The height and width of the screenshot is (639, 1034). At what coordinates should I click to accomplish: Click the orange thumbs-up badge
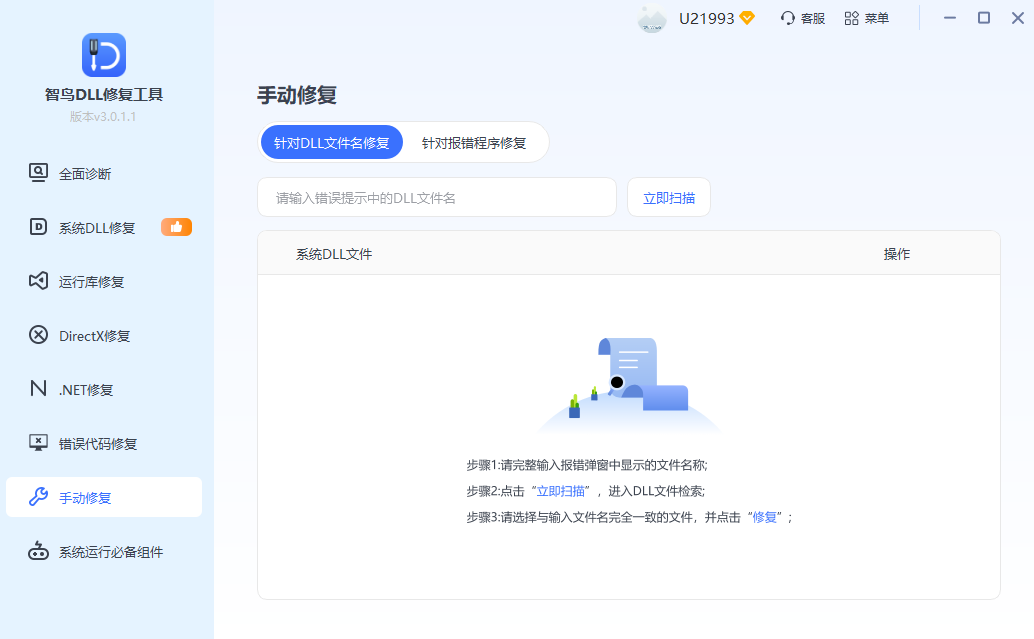176,227
